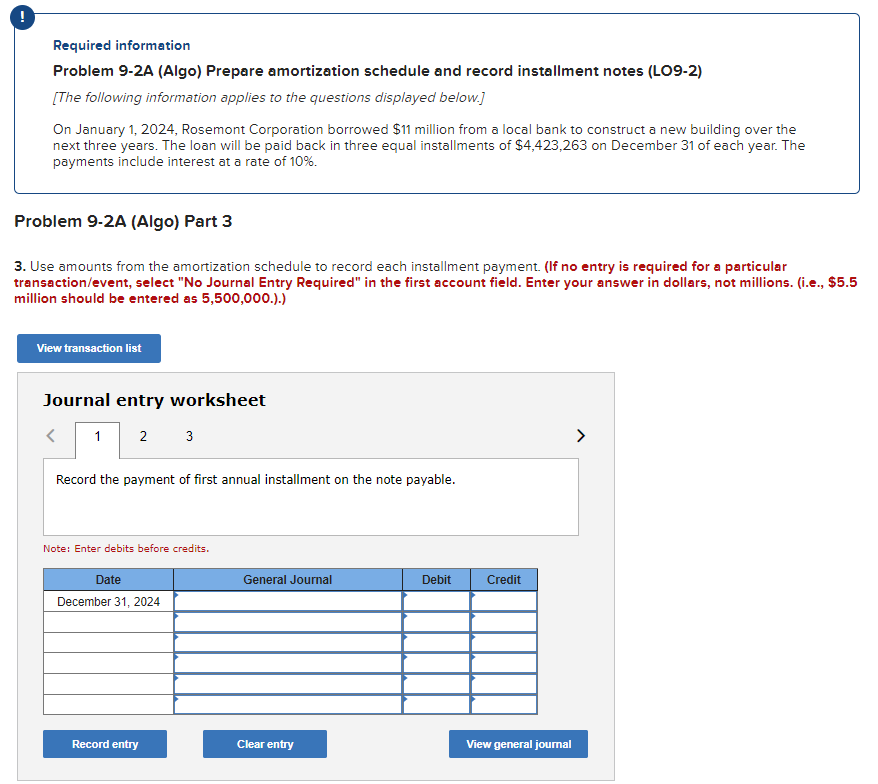This screenshot has height=784, width=878.
Task: Select the December 31, 2024 date cell
Action: [x=107, y=601]
